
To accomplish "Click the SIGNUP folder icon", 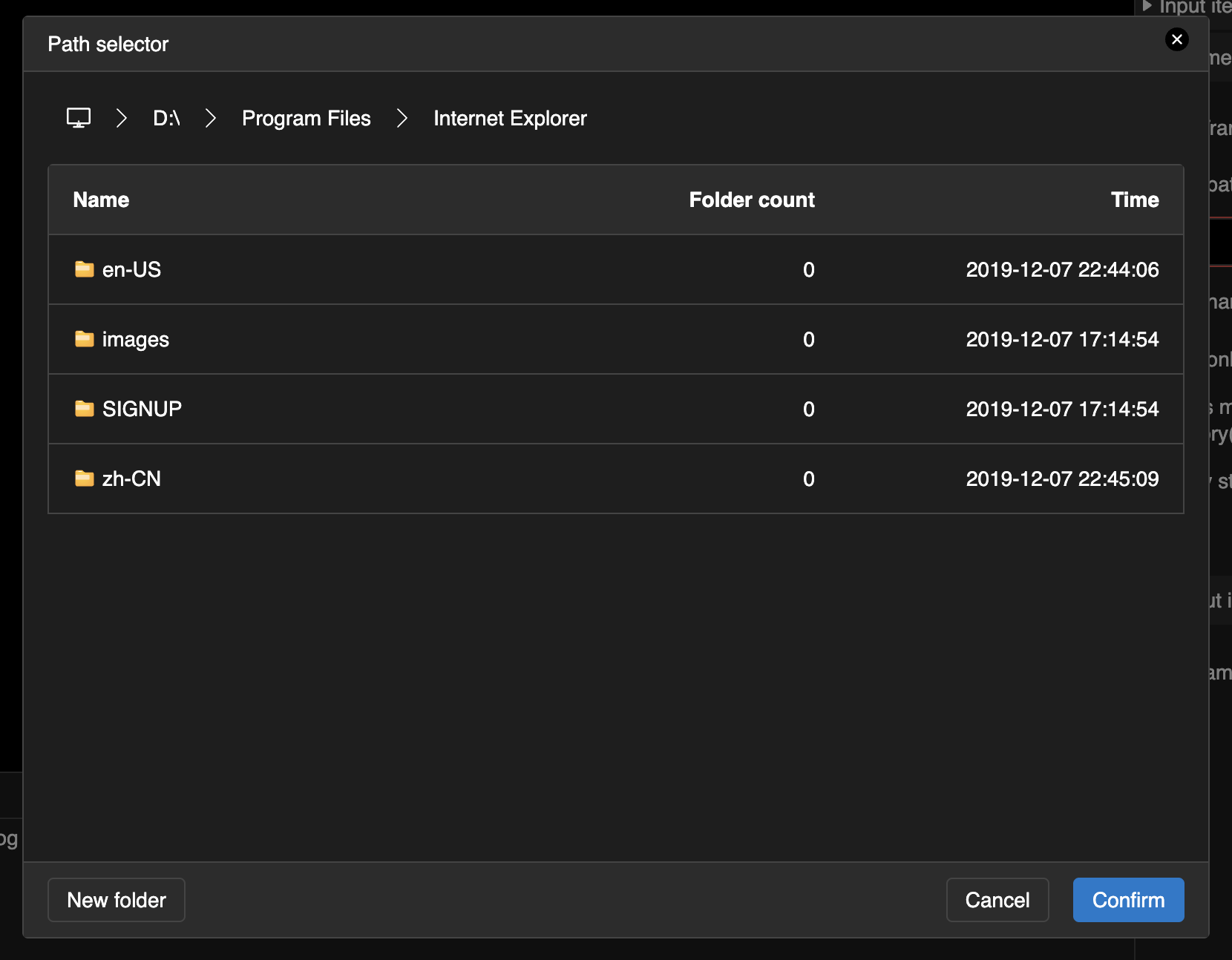I will [85, 409].
